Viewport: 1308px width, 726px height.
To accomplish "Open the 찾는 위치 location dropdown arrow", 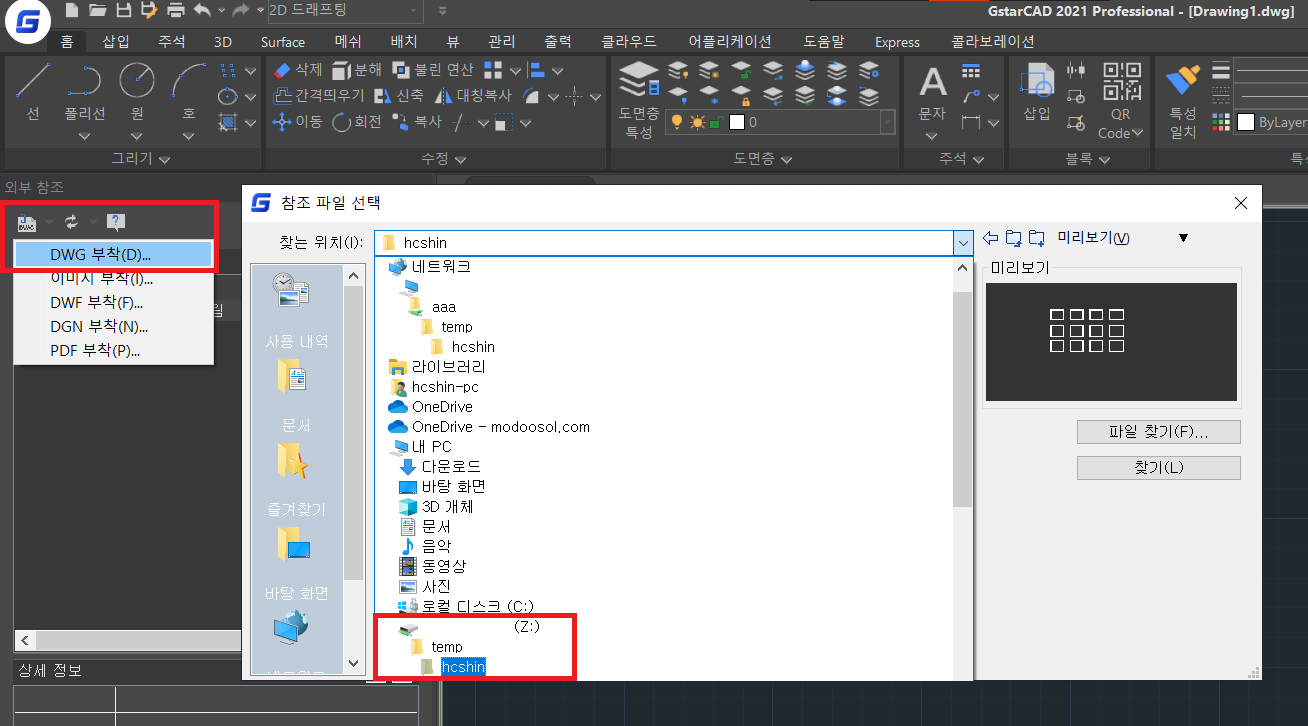I will point(963,242).
